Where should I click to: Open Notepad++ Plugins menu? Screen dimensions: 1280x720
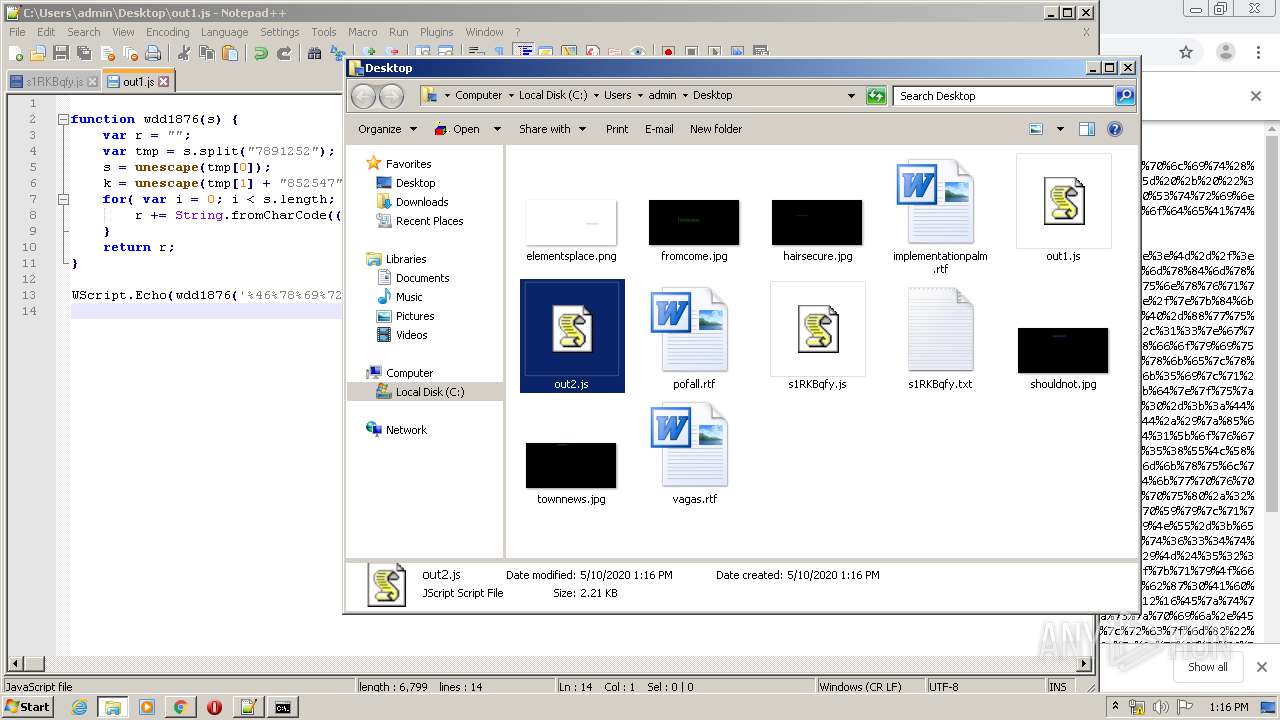436,32
